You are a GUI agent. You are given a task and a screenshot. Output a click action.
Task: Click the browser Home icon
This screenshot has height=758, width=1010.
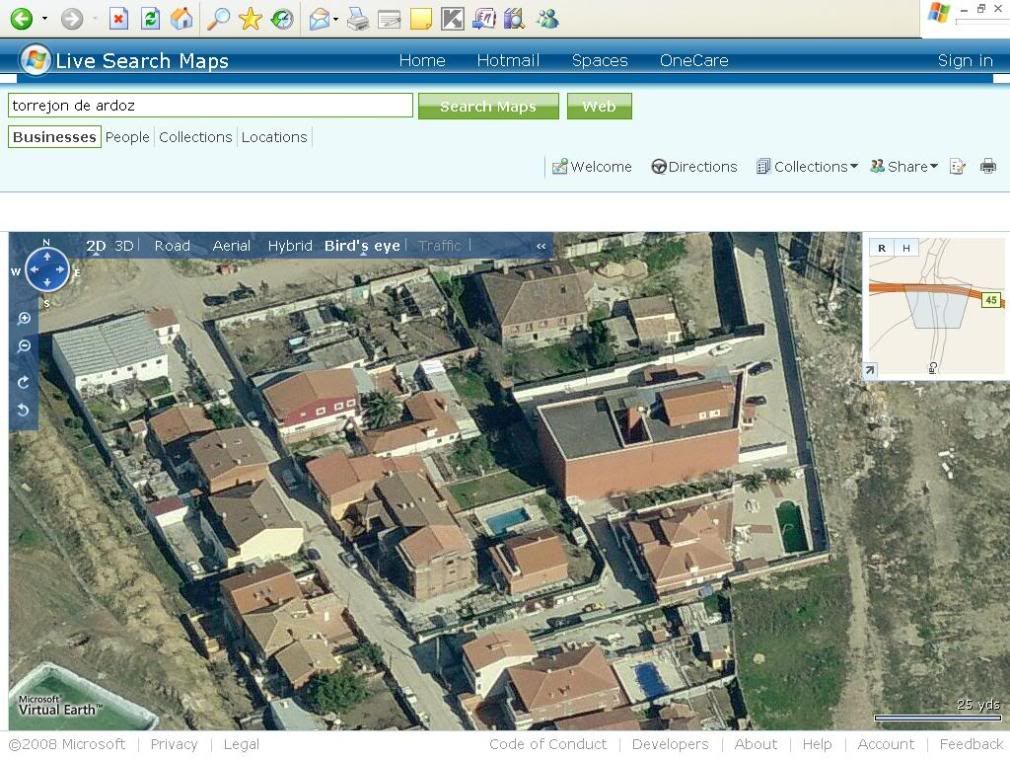coord(181,18)
